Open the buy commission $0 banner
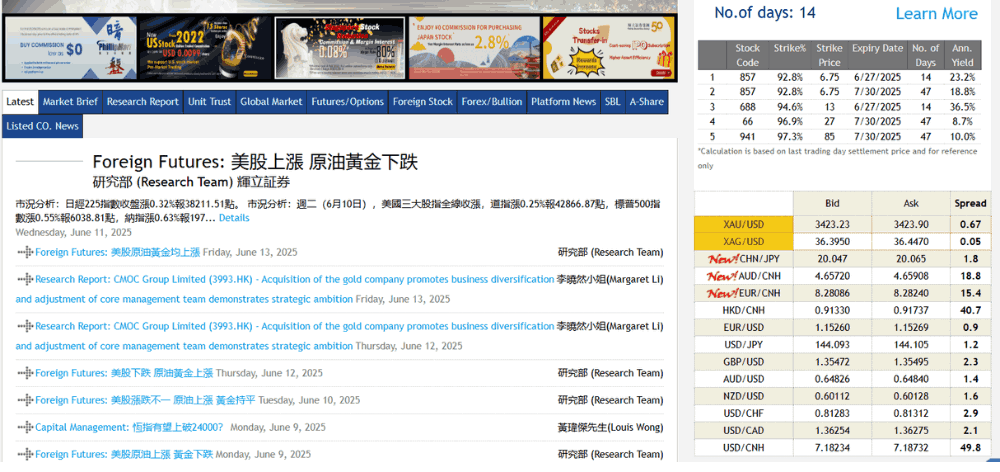Screen dimensions: 1000x472 (x=68, y=47)
